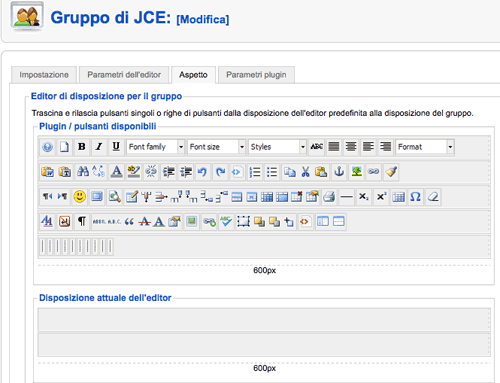Image resolution: width=500 pixels, height=383 pixels.
Task: Open the Impostazione tab
Action: point(44,75)
